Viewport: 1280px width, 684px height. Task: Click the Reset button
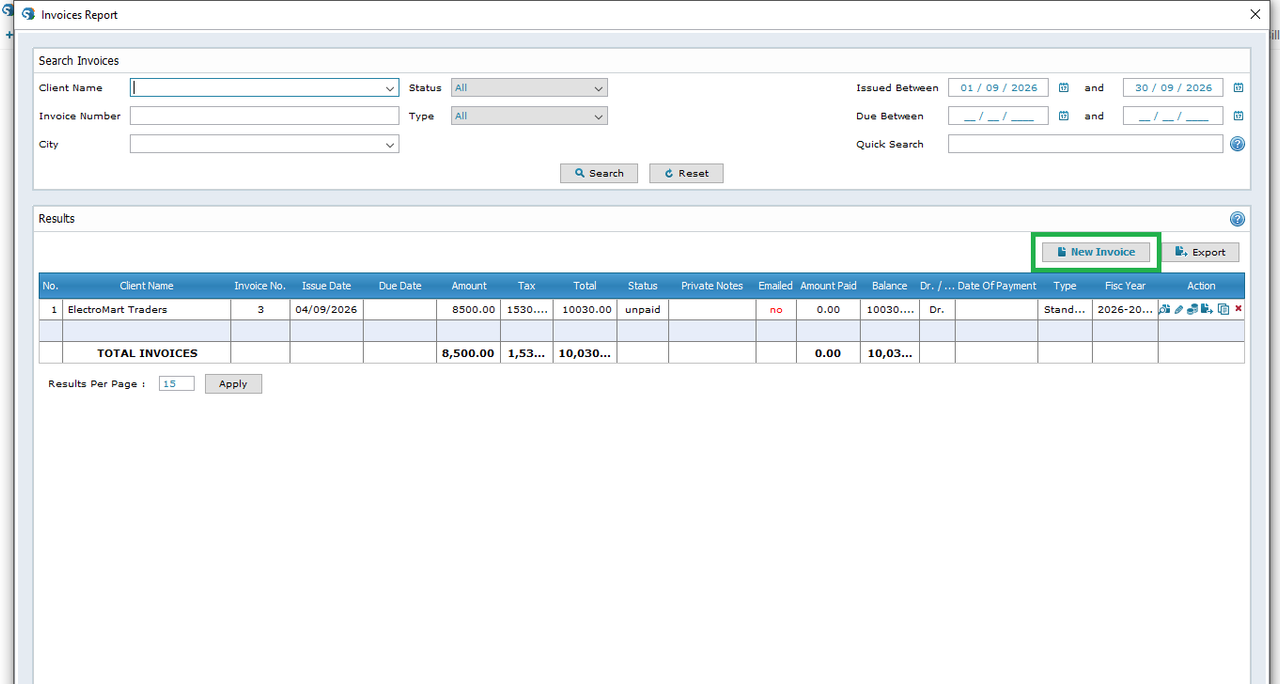(686, 173)
